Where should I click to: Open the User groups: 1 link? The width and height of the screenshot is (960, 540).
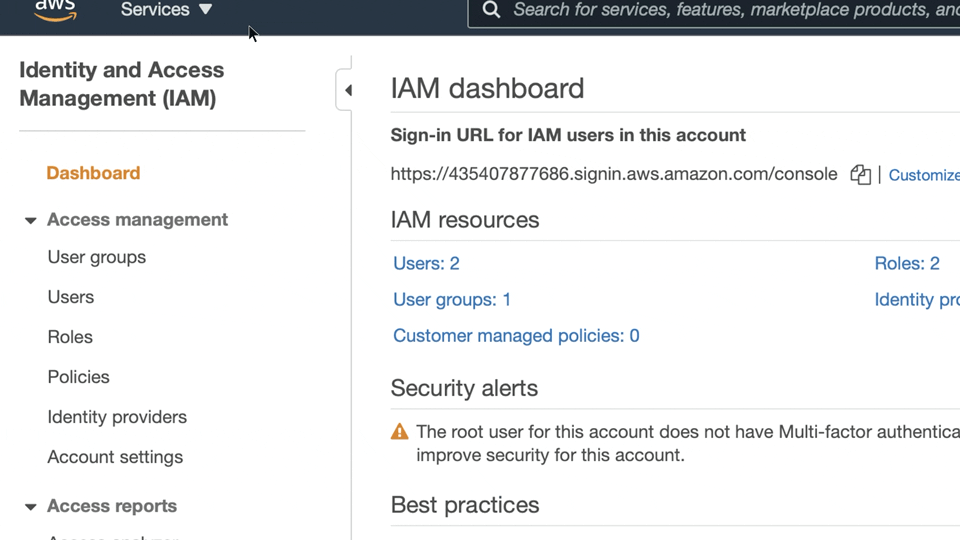452,299
